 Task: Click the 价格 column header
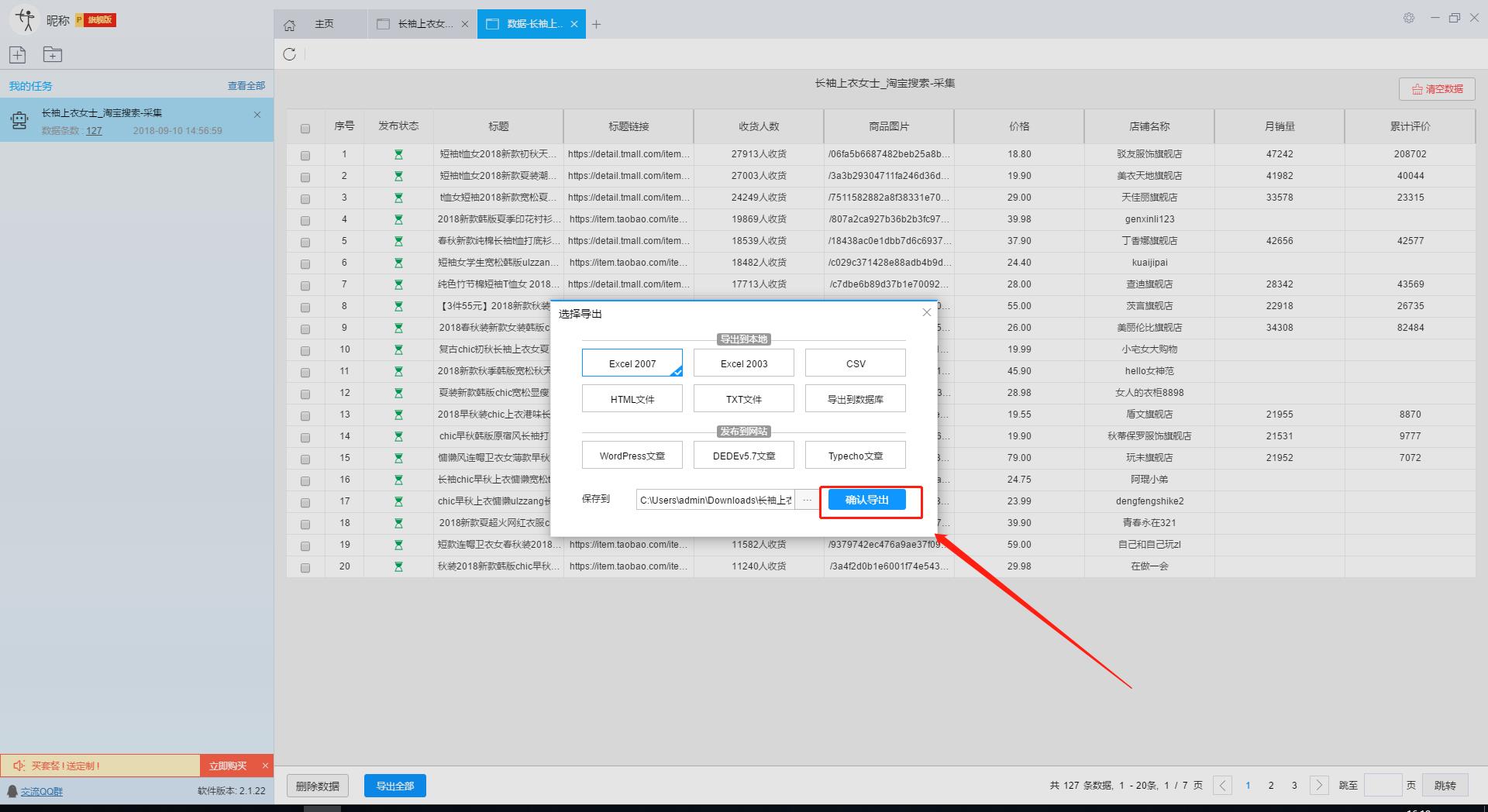click(x=1019, y=126)
